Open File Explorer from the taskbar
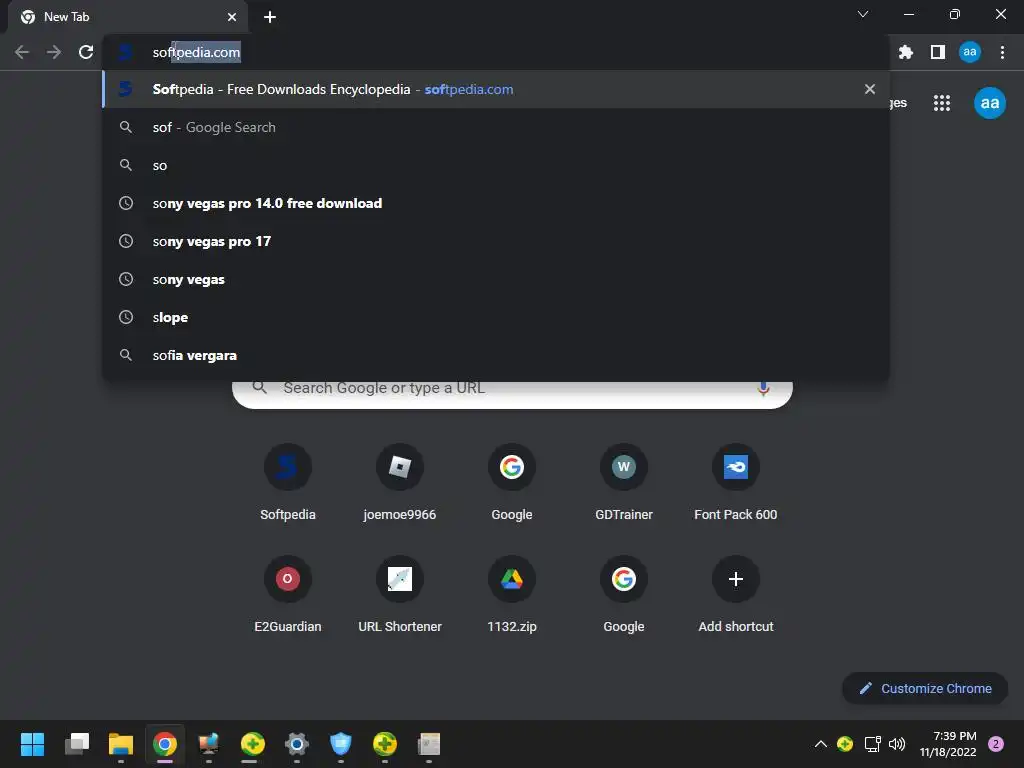Viewport: 1024px width, 768px height. click(x=121, y=744)
